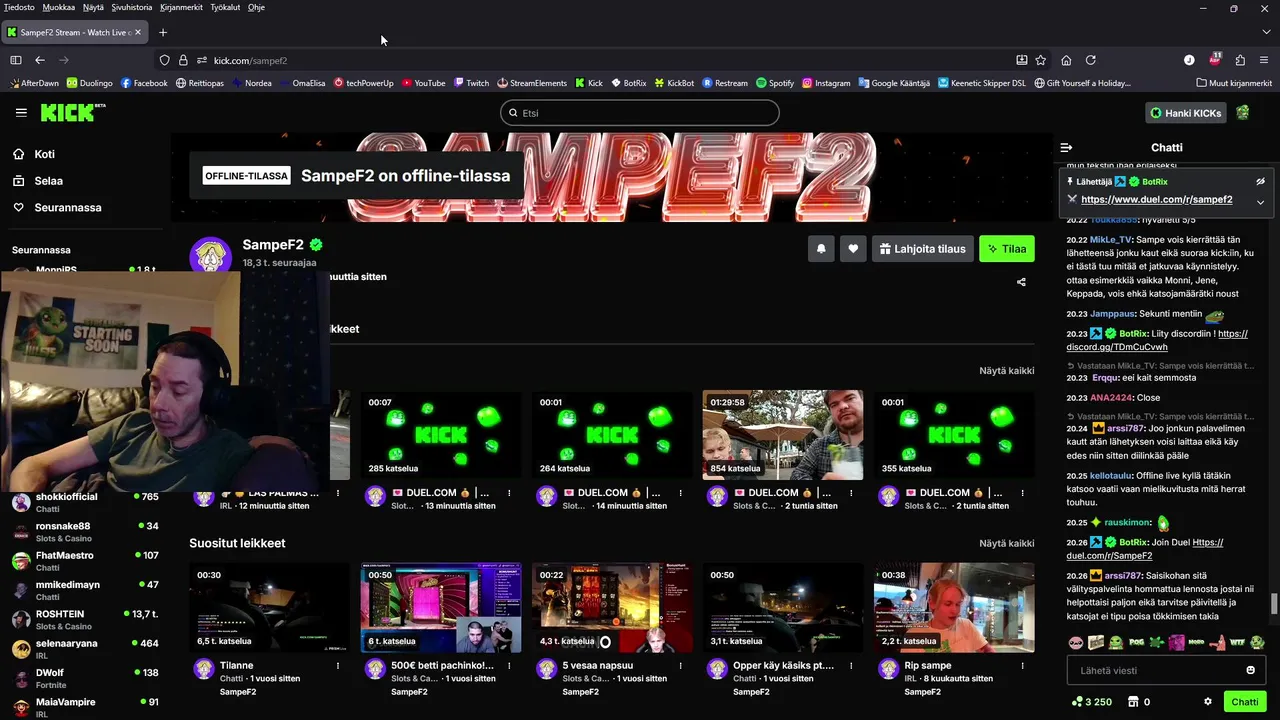Screen dimensions: 1280x720
Task: Open ronsnake88 channel in sidebar
Action: pos(85,532)
